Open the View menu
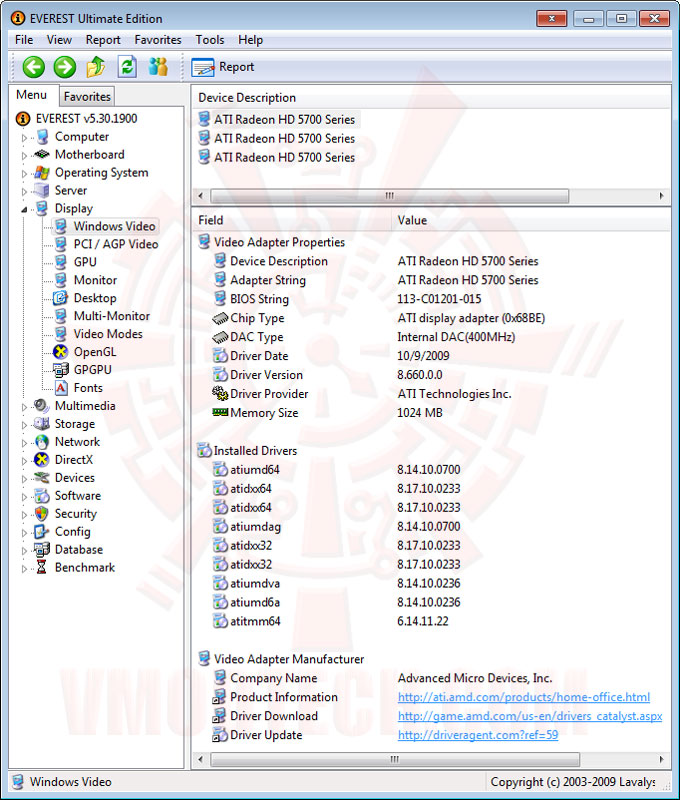 tap(59, 40)
